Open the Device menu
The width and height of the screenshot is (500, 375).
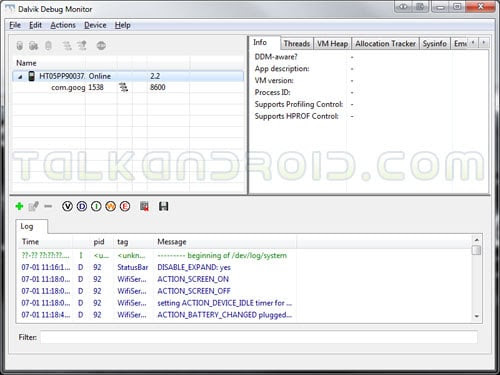pos(95,25)
